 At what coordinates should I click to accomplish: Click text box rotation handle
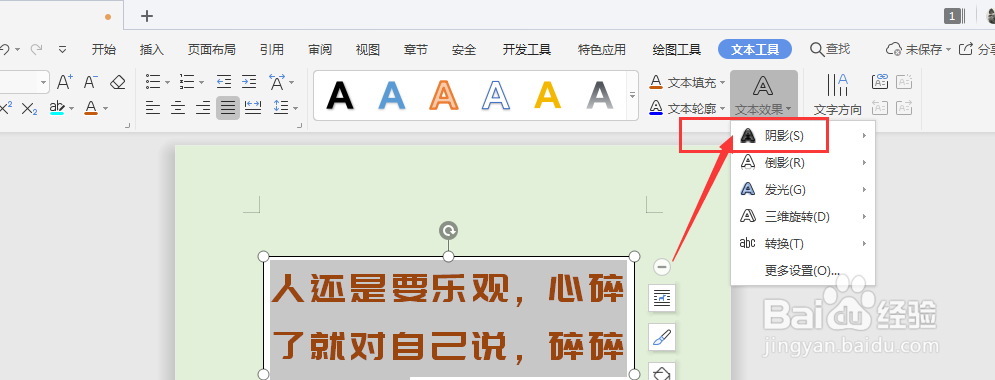tap(449, 230)
